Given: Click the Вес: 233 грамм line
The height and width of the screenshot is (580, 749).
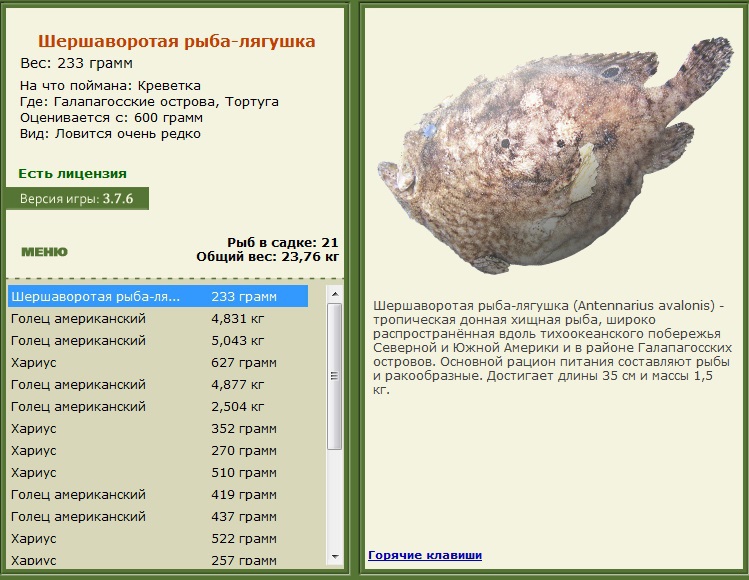Looking at the screenshot, I should 76,63.
